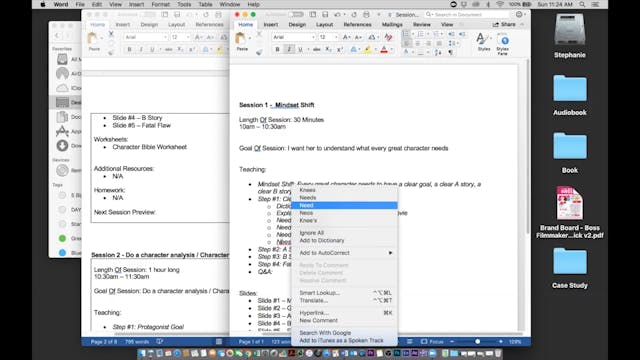Click the Format Painter brush in front window
This screenshot has width=640, height=360.
click(x=259, y=52)
